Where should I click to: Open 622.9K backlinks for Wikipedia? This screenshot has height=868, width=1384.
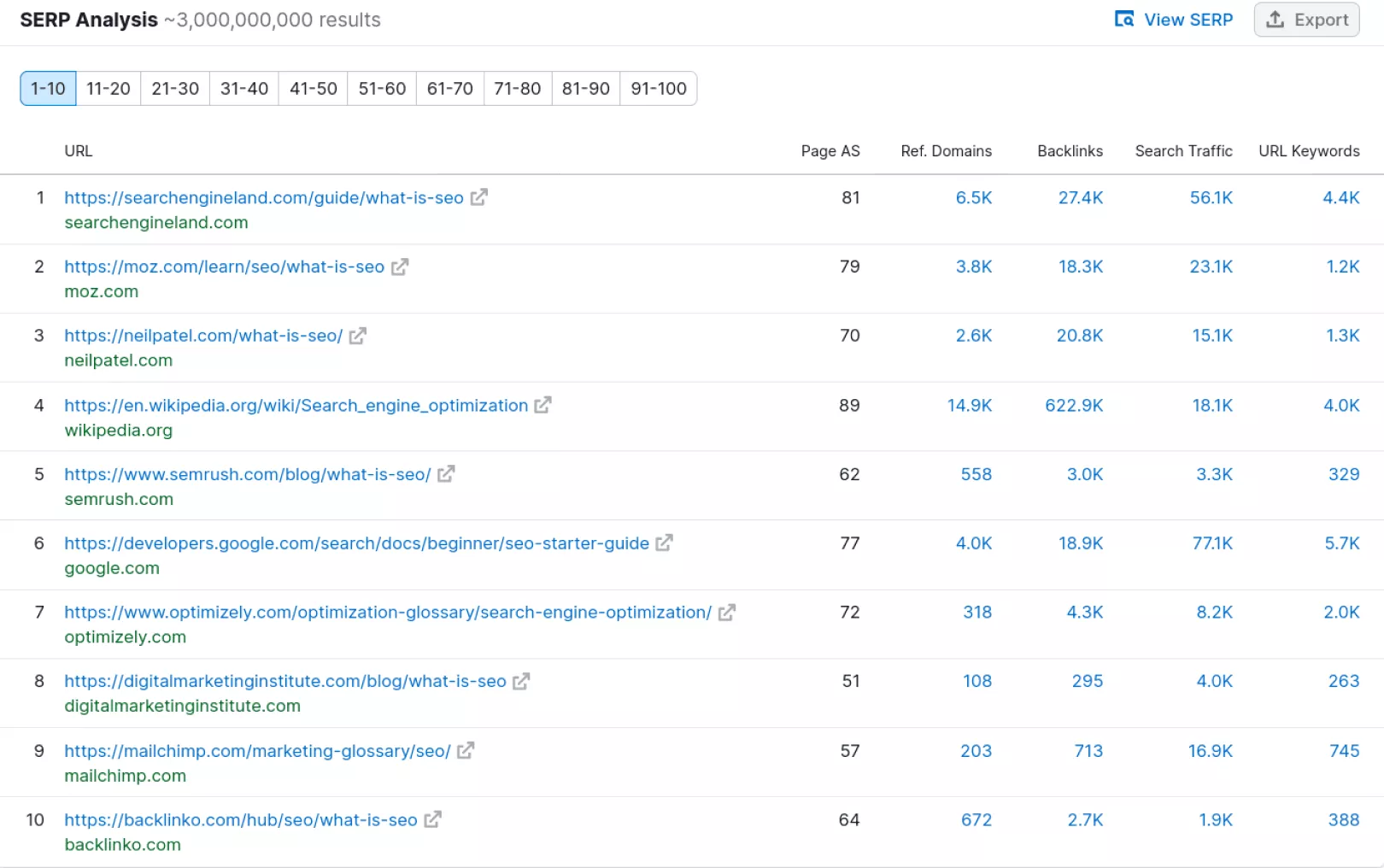click(1075, 405)
